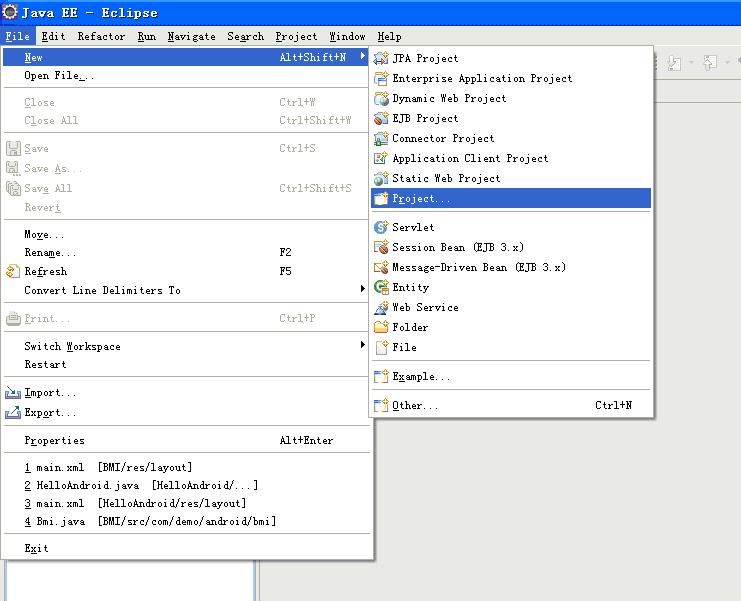Expand the Switch Workspace submenu arrow
The height and width of the screenshot is (601, 741).
click(x=362, y=344)
